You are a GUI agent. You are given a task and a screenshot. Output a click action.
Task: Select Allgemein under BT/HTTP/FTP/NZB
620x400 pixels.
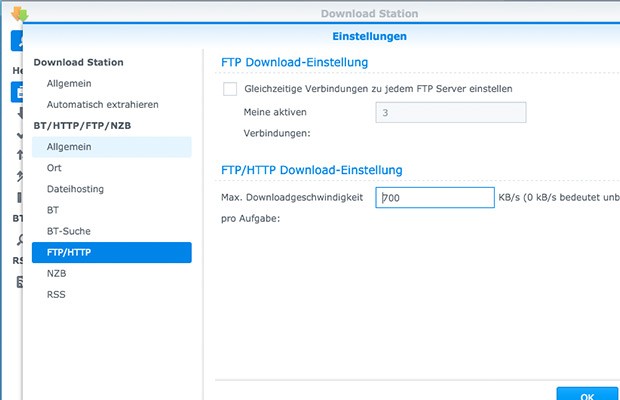(x=112, y=147)
